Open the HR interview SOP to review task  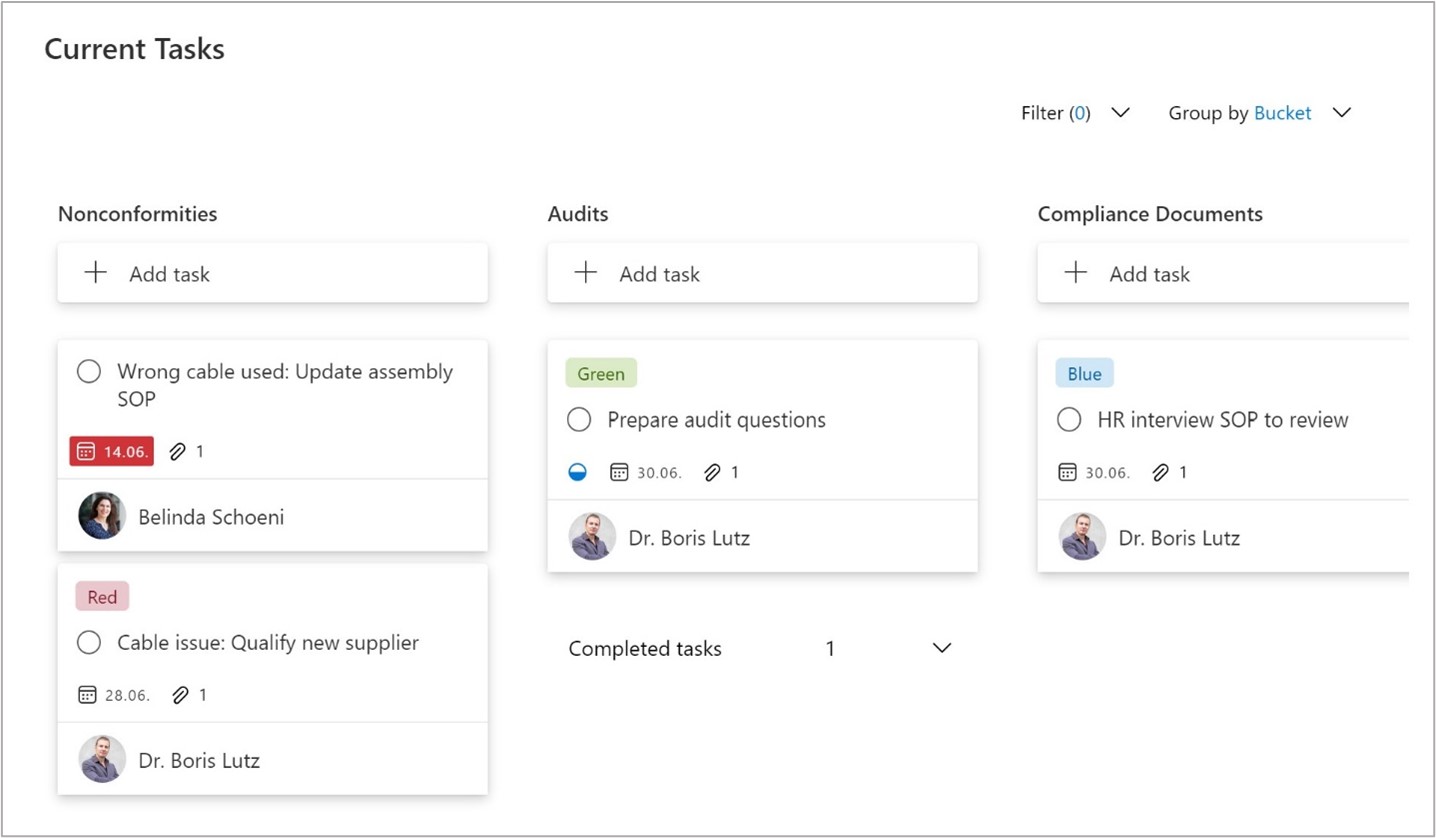point(1223,420)
